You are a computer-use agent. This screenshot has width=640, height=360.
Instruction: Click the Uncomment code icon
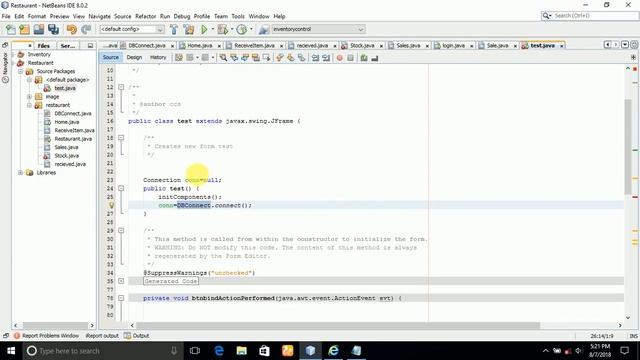click(x=375, y=58)
